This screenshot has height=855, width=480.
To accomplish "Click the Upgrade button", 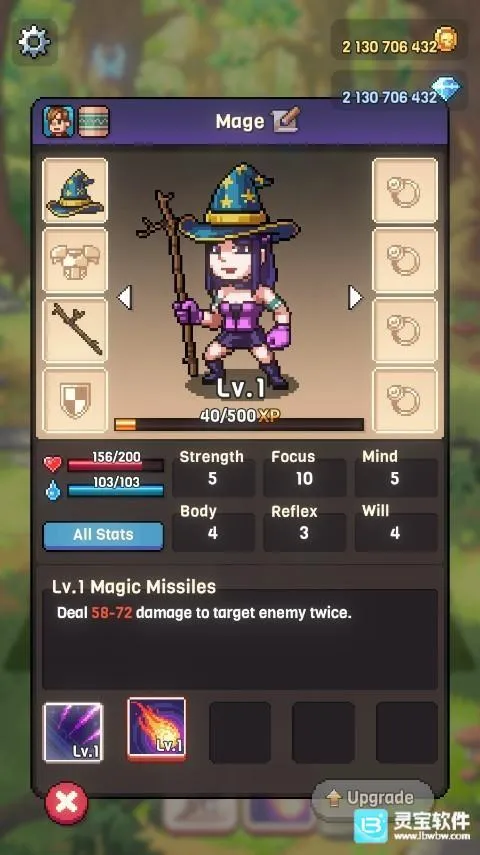I will coord(373,799).
